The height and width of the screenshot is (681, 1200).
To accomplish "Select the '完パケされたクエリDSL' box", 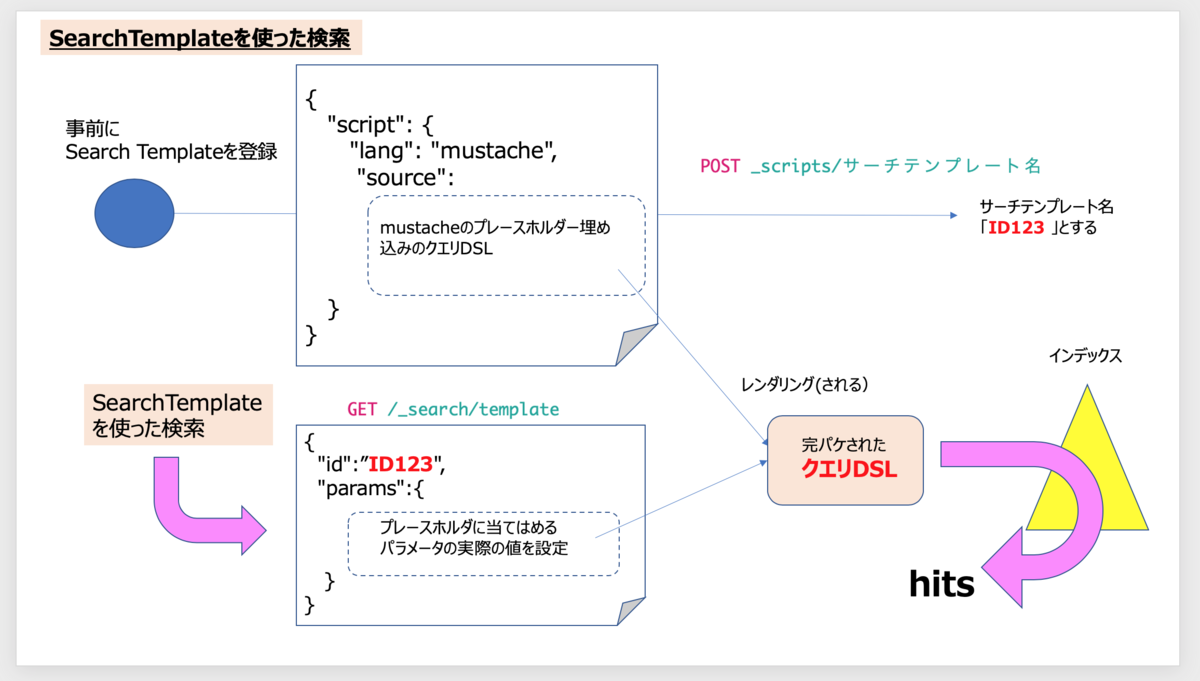I will (845, 460).
